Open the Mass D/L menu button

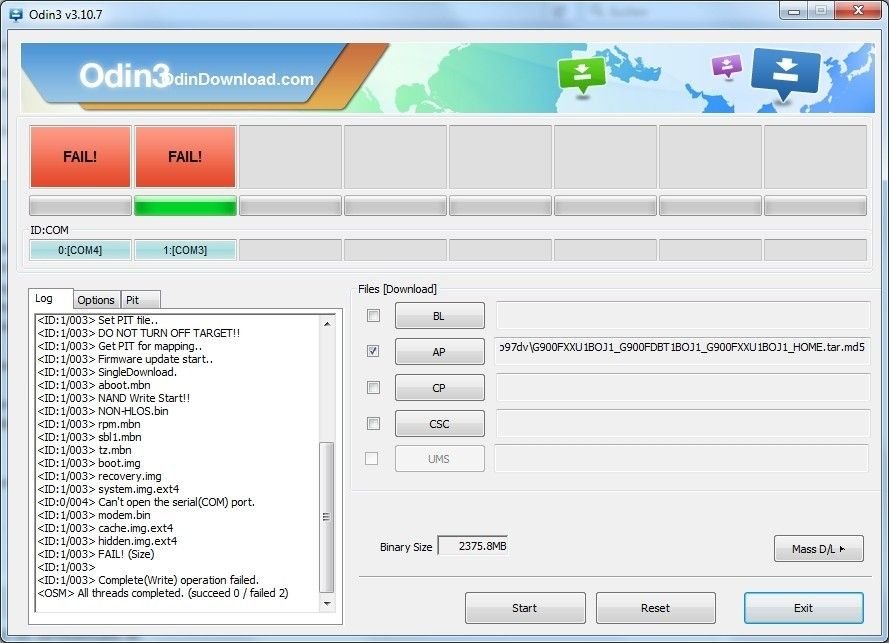pyautogui.click(x=818, y=548)
